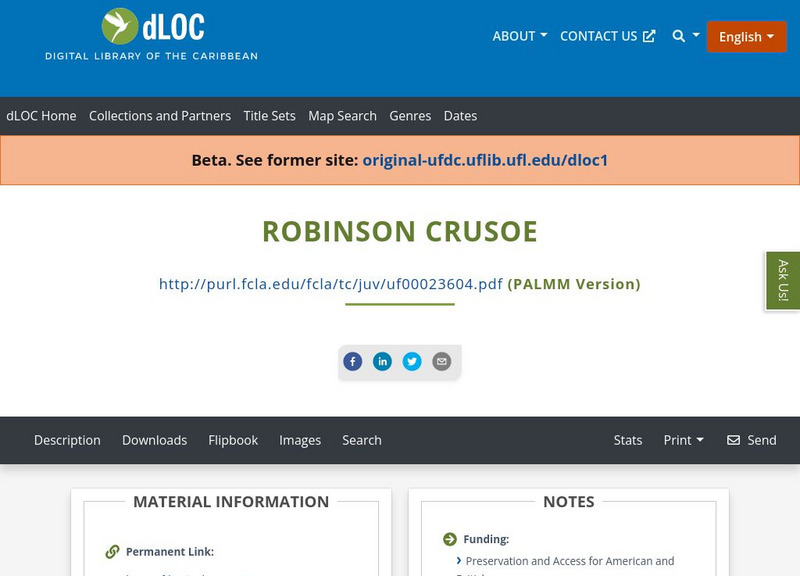
Task: Switch to the Flipbook tab
Action: click(x=232, y=440)
